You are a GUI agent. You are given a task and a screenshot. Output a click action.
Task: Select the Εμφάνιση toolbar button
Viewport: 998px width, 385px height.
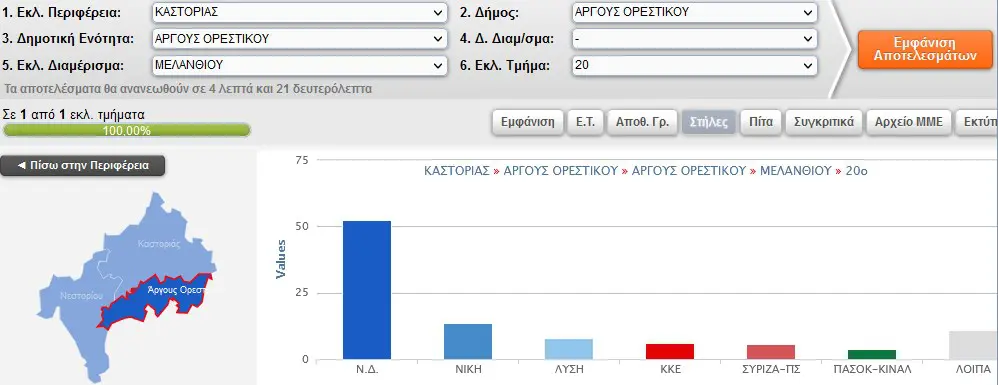pyautogui.click(x=528, y=122)
